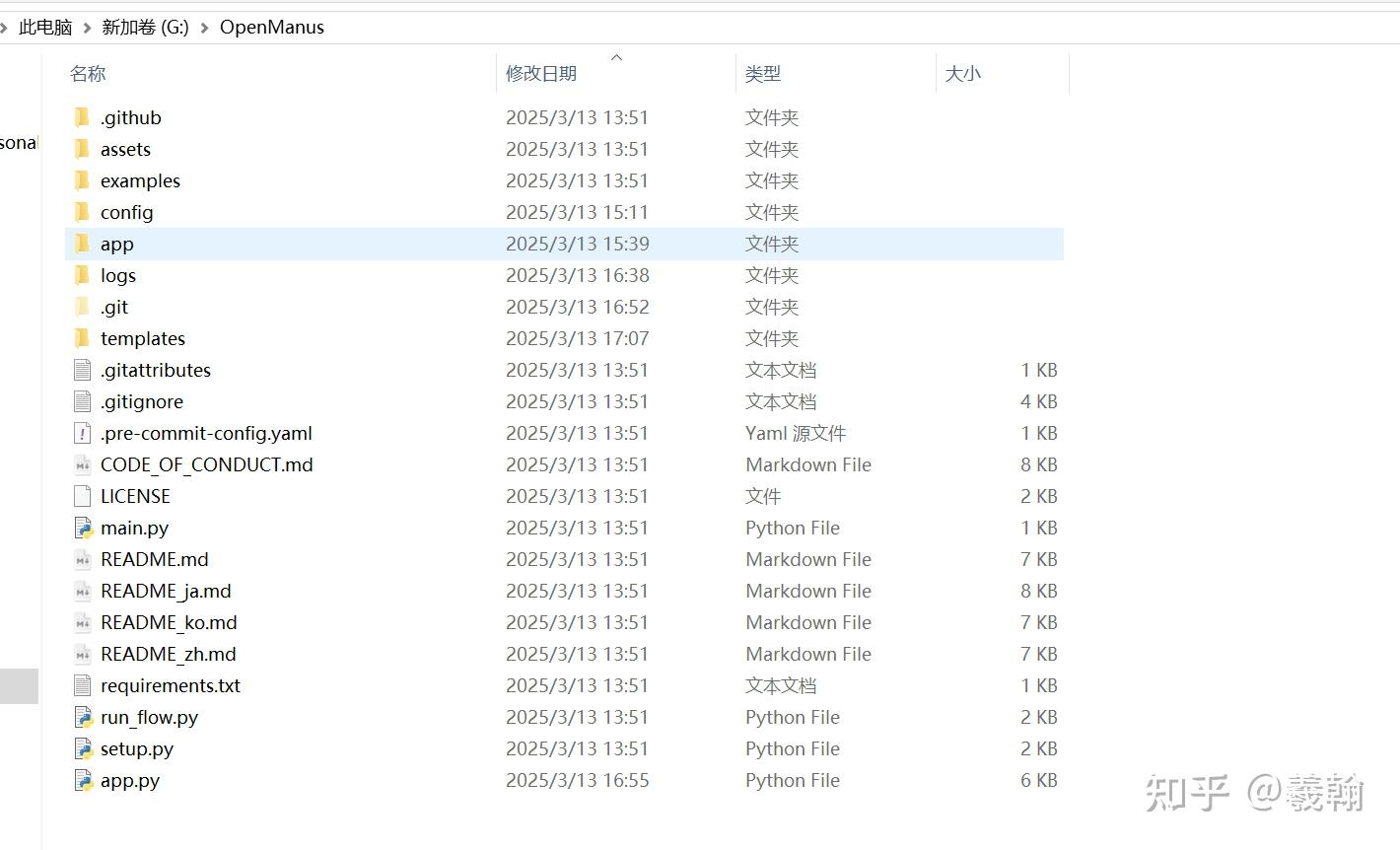Click the 2025/3/13 17:07 date of templates
The height and width of the screenshot is (850, 1400).
578,339
